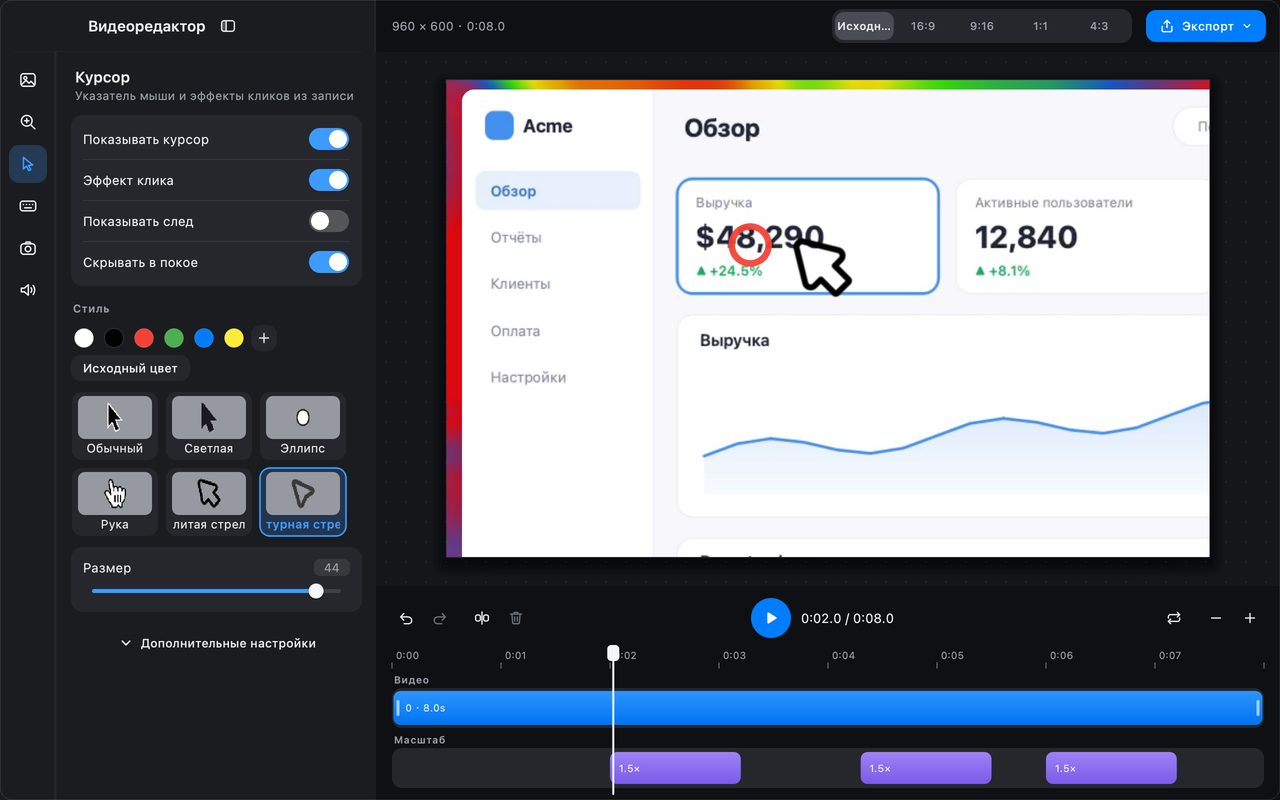Split the clip at the playhead

click(482, 618)
